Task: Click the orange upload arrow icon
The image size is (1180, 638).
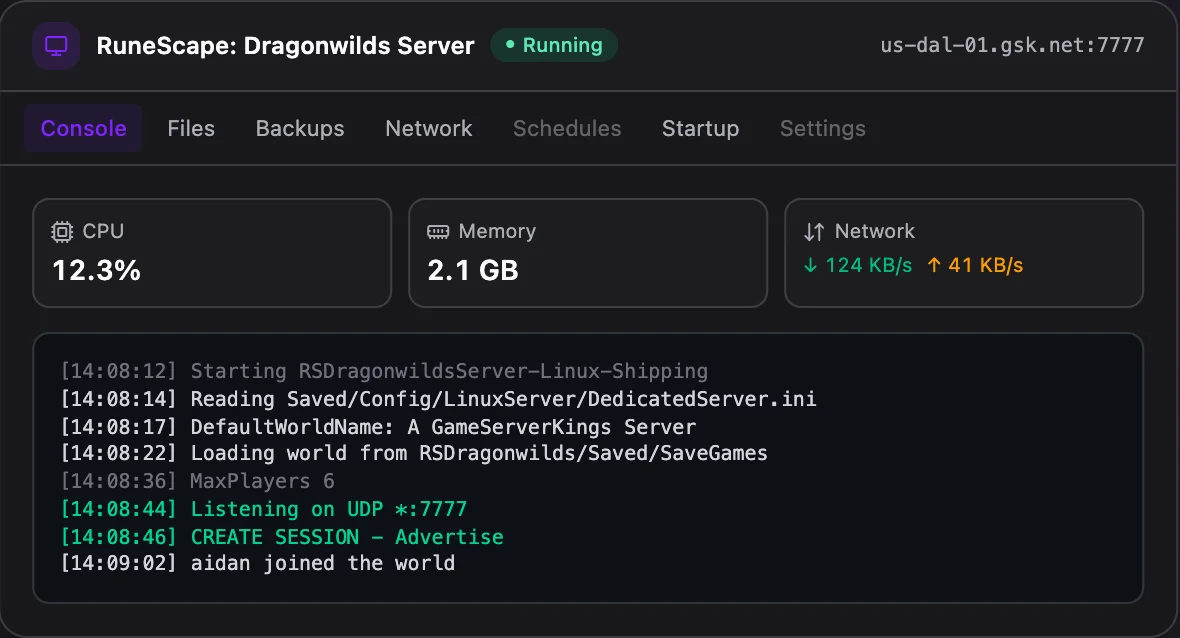Action: (934, 265)
